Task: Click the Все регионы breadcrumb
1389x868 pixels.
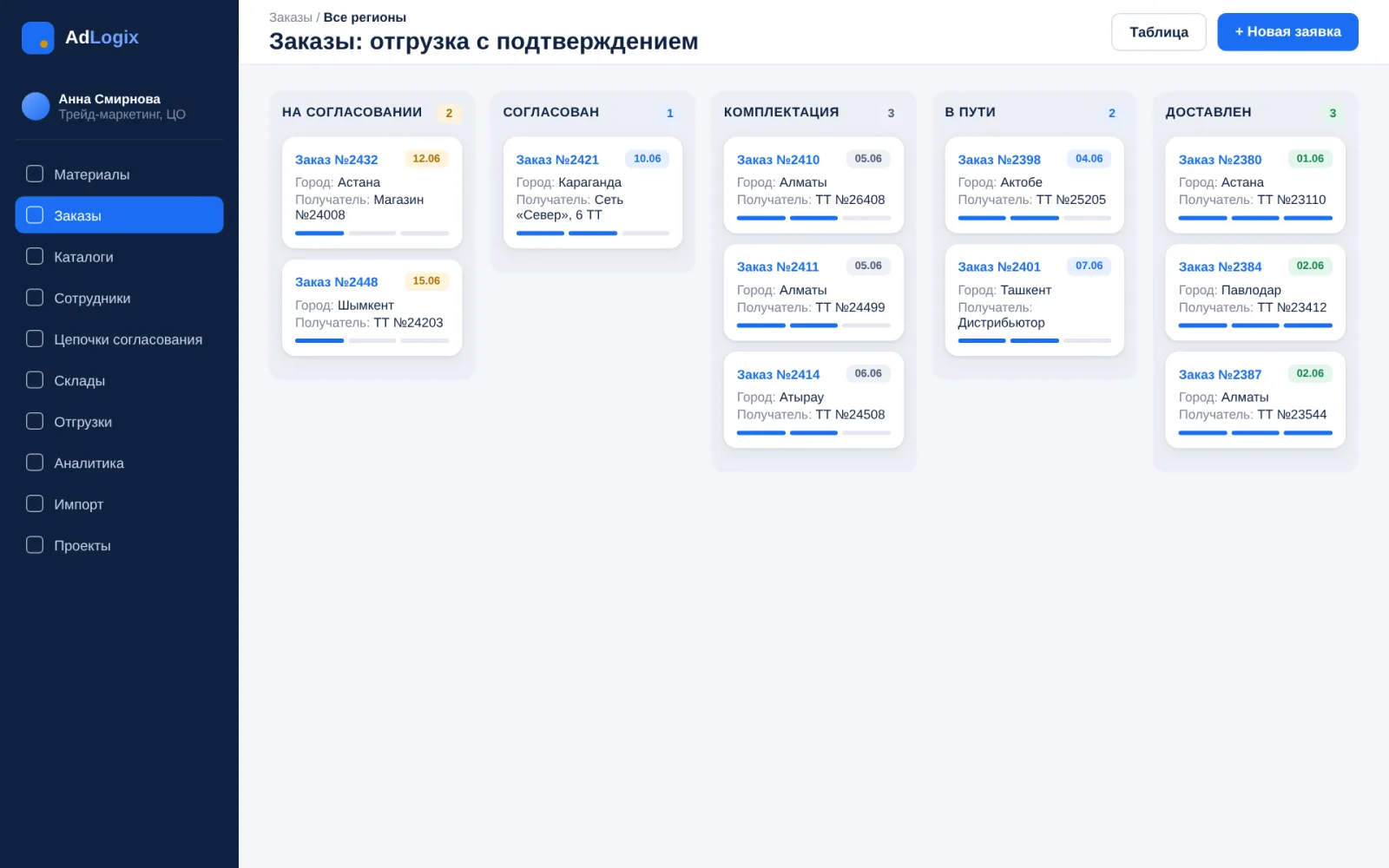Action: 365,17
